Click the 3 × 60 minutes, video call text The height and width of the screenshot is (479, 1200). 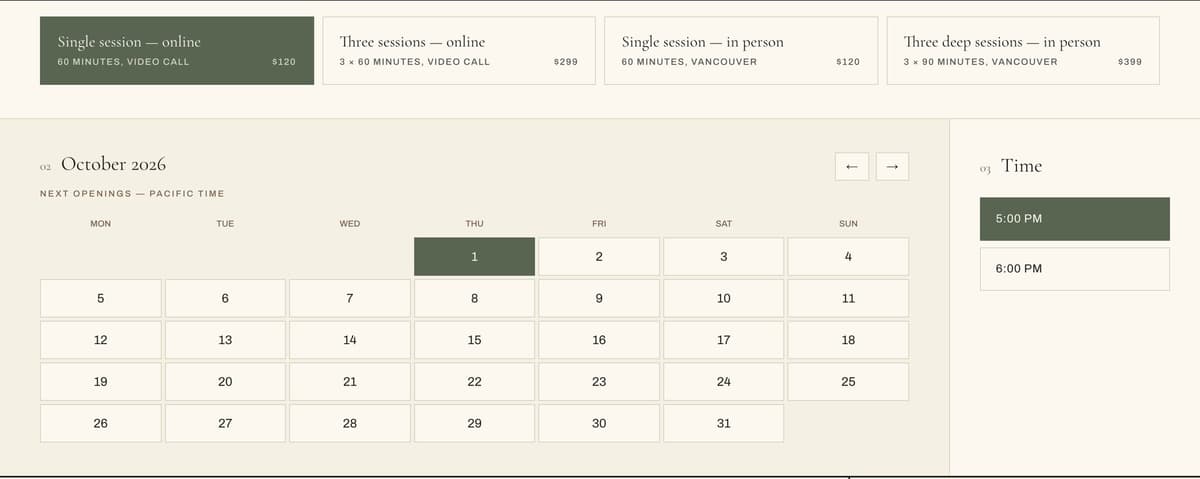coord(414,62)
